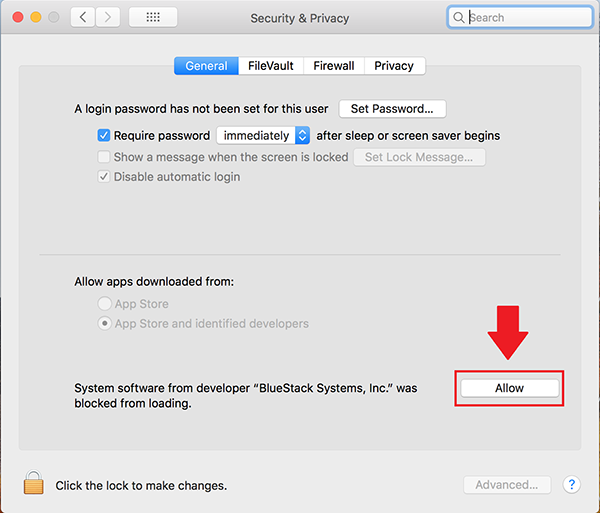Select the App Store radio option
This screenshot has height=513, width=600.
point(104,304)
